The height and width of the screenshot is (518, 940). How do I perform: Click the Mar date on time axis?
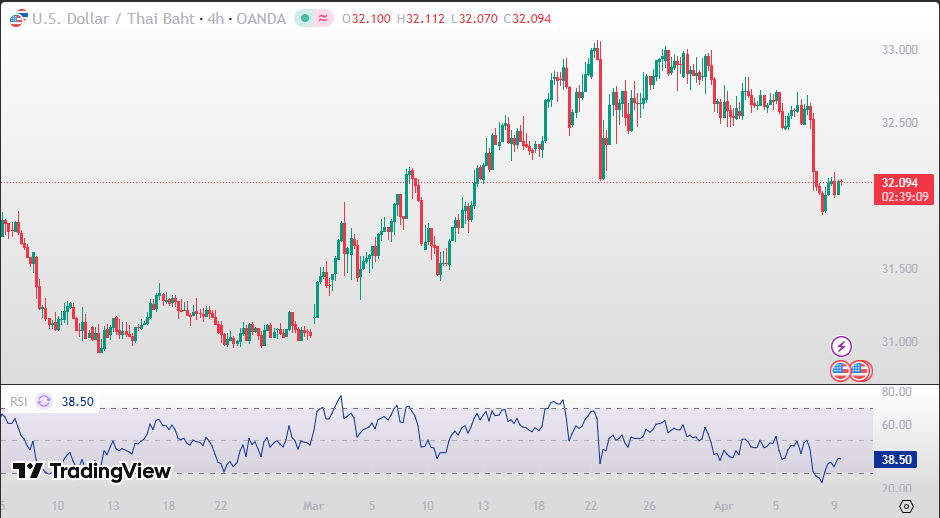click(314, 506)
